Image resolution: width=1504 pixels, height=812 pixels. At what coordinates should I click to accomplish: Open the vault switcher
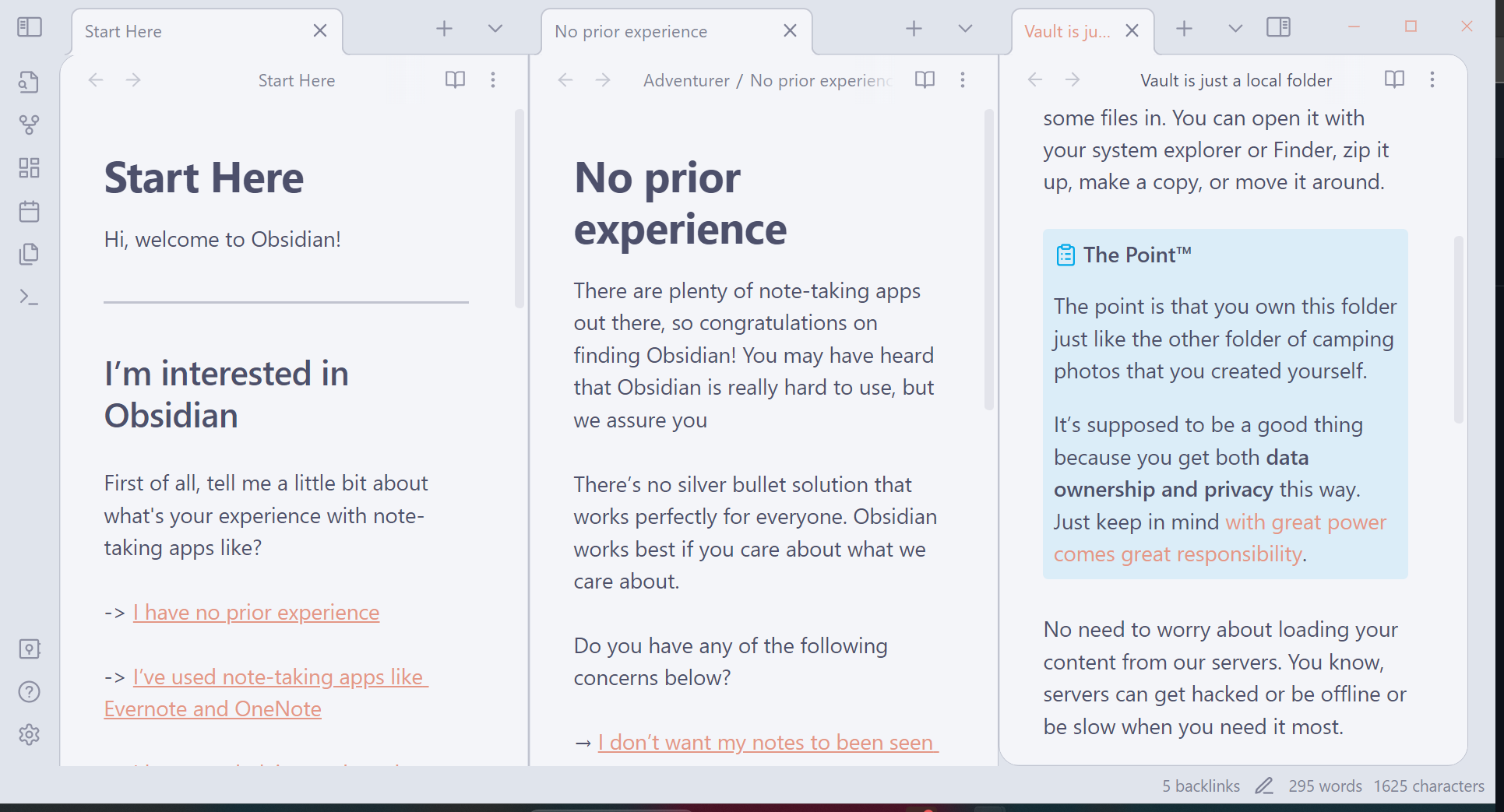click(x=29, y=649)
